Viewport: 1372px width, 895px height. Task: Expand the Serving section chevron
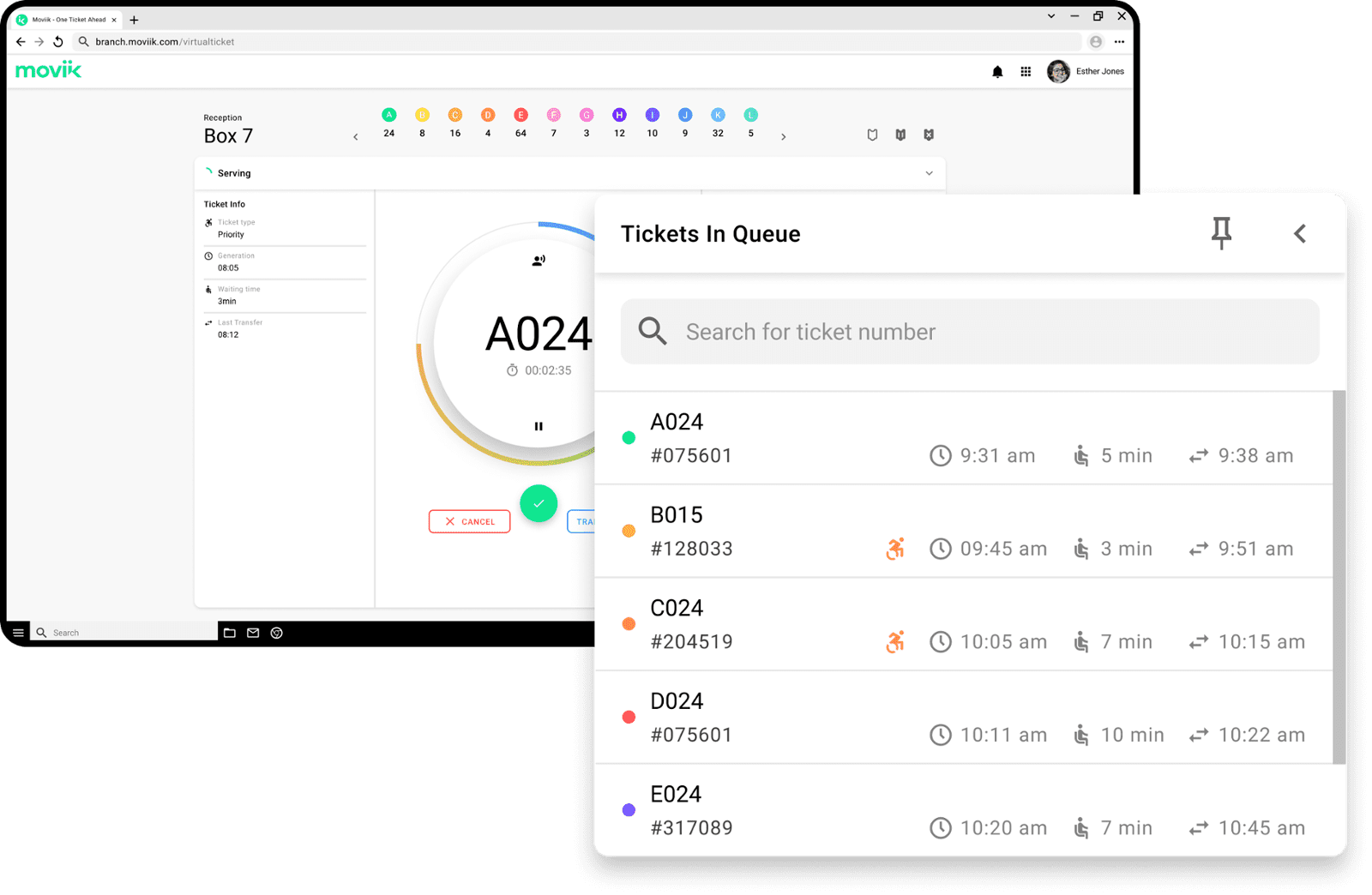pyautogui.click(x=929, y=173)
